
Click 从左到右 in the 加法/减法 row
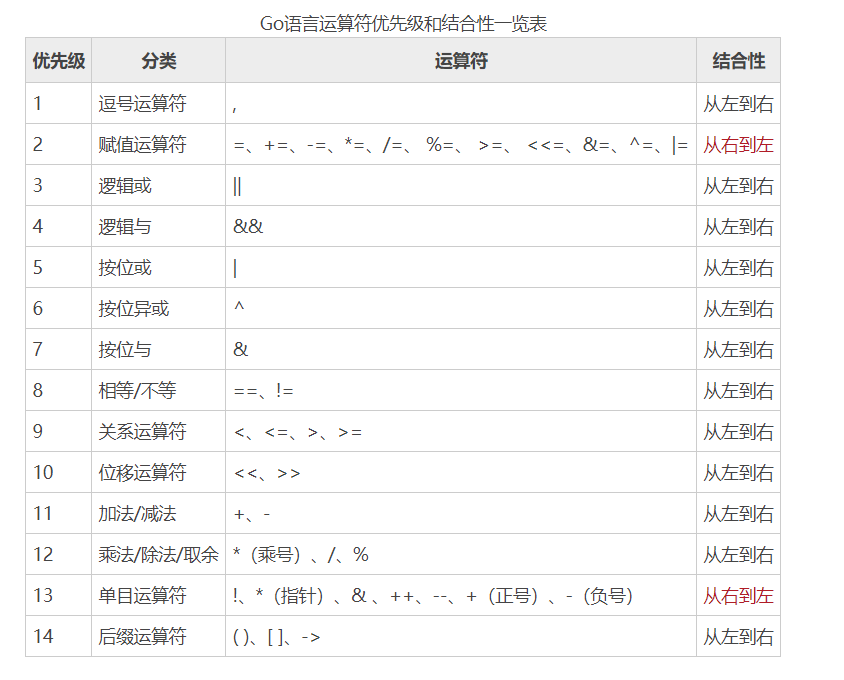coord(738,514)
